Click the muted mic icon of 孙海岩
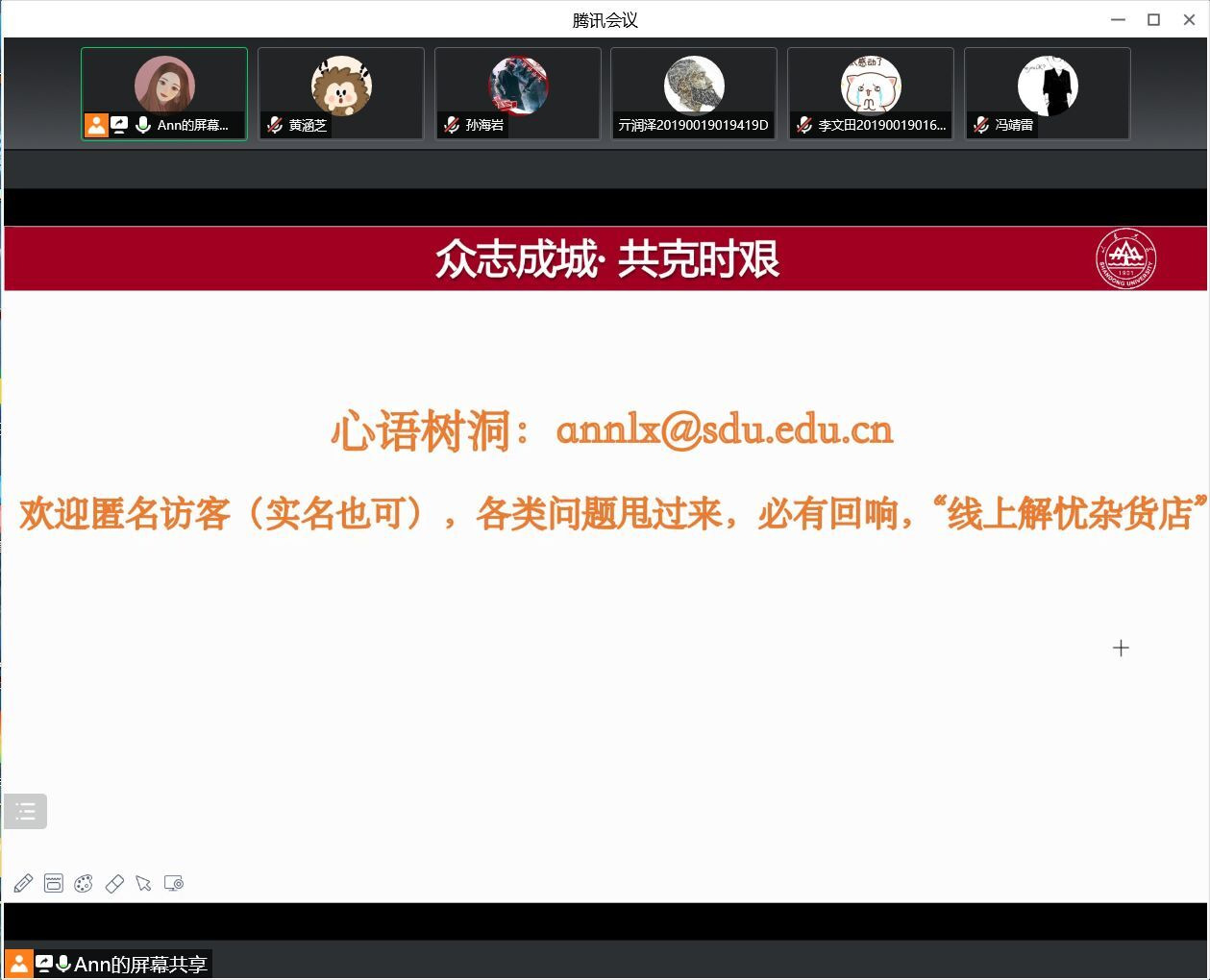This screenshot has width=1210, height=980. [452, 125]
